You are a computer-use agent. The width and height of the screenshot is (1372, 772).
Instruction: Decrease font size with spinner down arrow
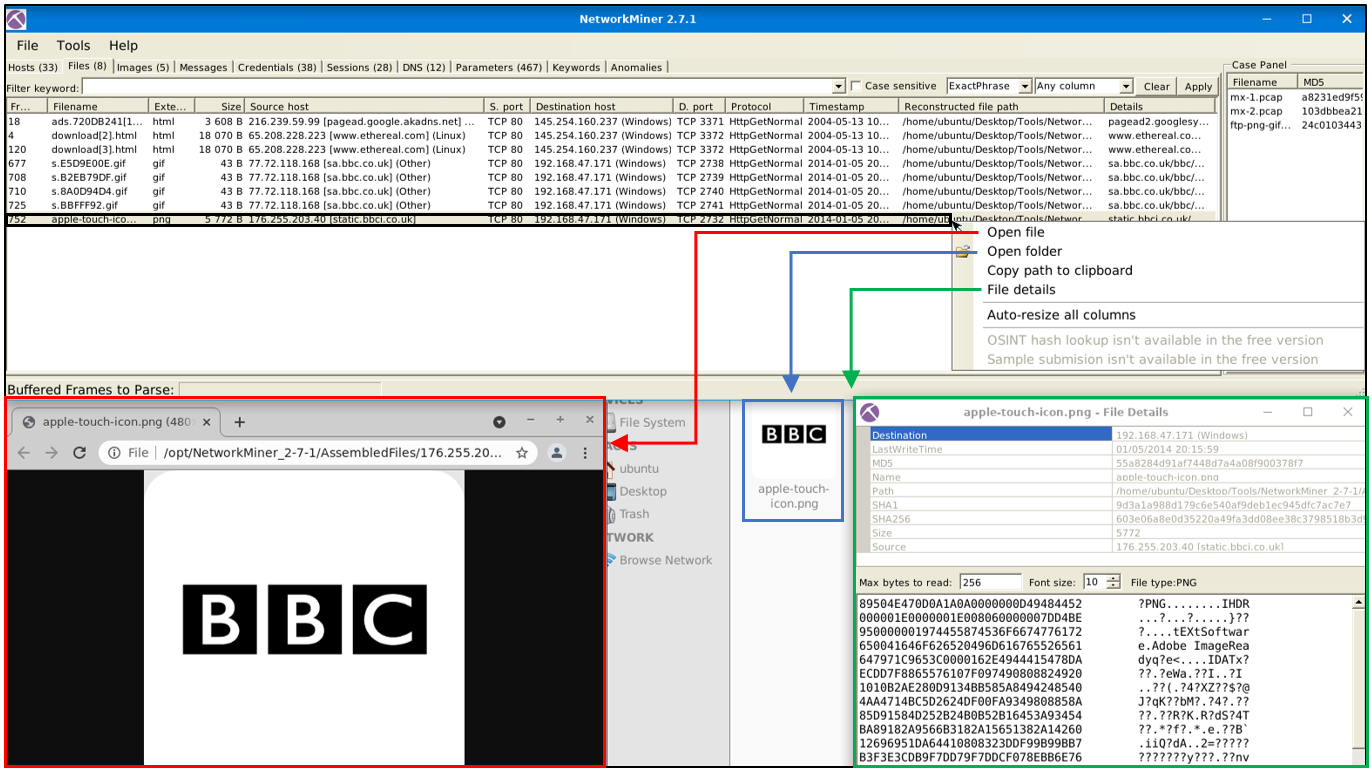point(1111,586)
